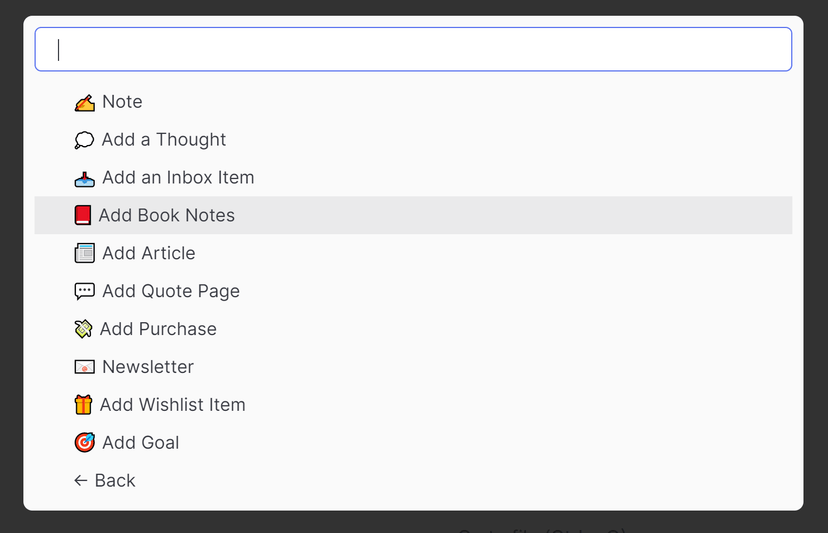Pick the Add Purchase option
The width and height of the screenshot is (828, 533).
pos(413,329)
